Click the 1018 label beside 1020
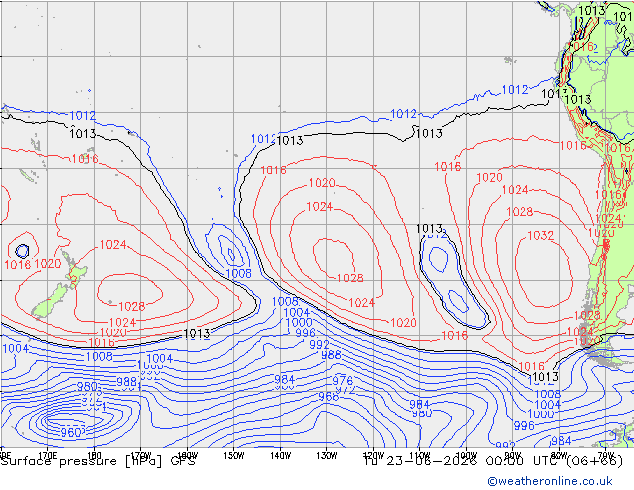 click(x=18, y=265)
